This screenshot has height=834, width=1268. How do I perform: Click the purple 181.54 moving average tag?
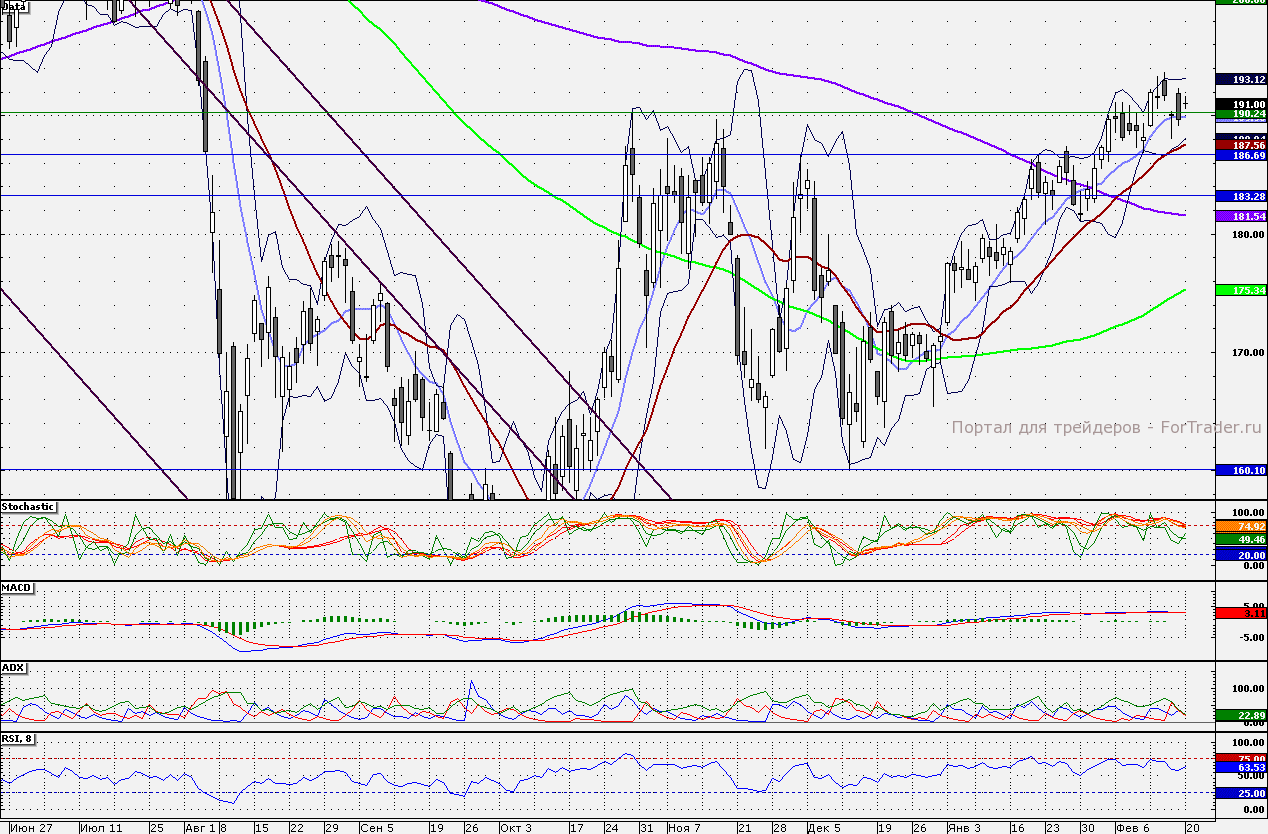click(x=1240, y=216)
